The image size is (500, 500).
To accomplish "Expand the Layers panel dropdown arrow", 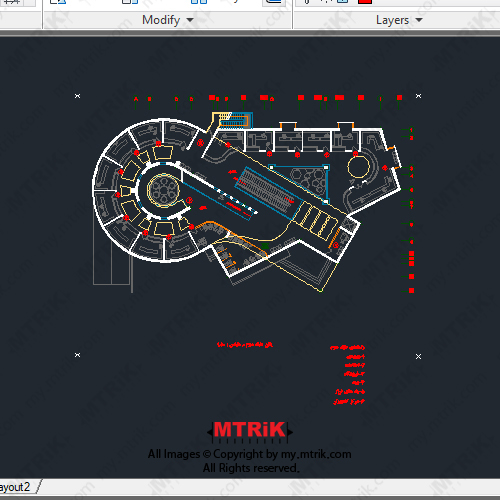I will 419,20.
